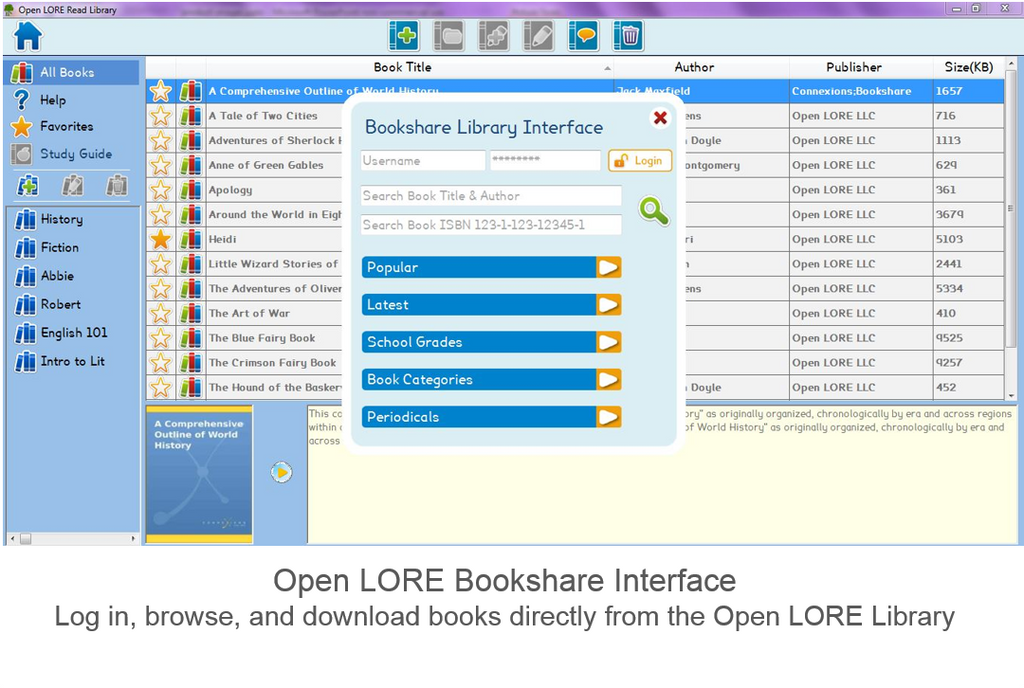Viewport: 1024px width, 688px height.
Task: Click book icon beside The Hound of the Baskervilles
Action: point(191,388)
